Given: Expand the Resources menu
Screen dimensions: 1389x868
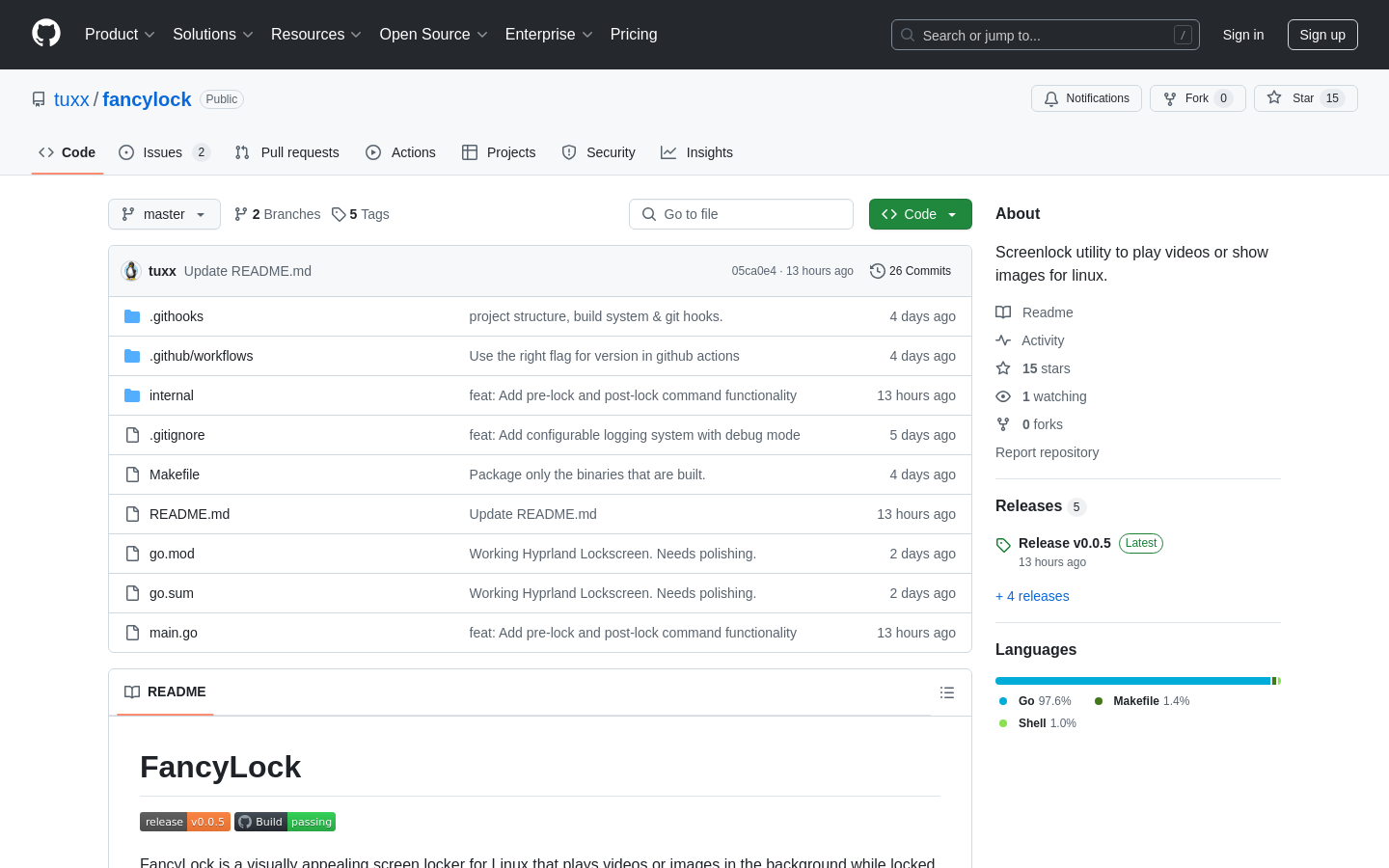Looking at the screenshot, I should [x=316, y=35].
